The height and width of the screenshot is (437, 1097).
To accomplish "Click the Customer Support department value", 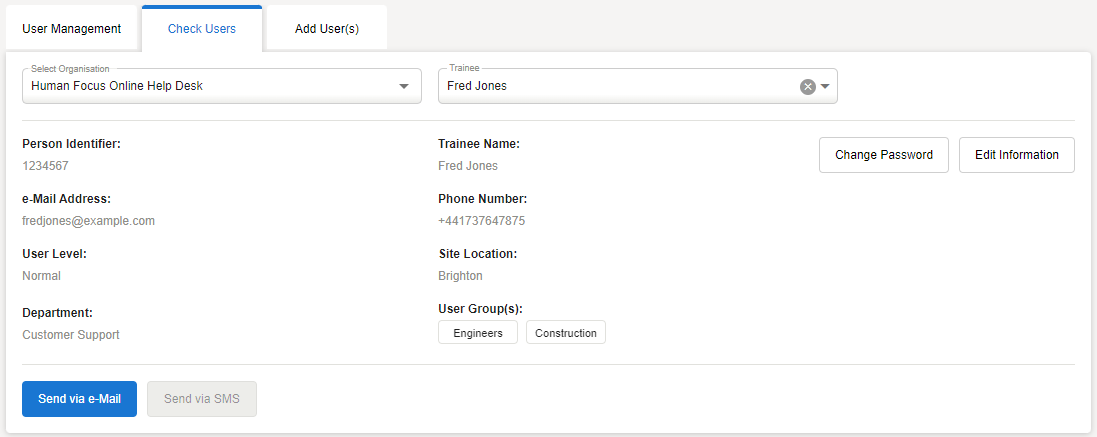I will point(71,335).
